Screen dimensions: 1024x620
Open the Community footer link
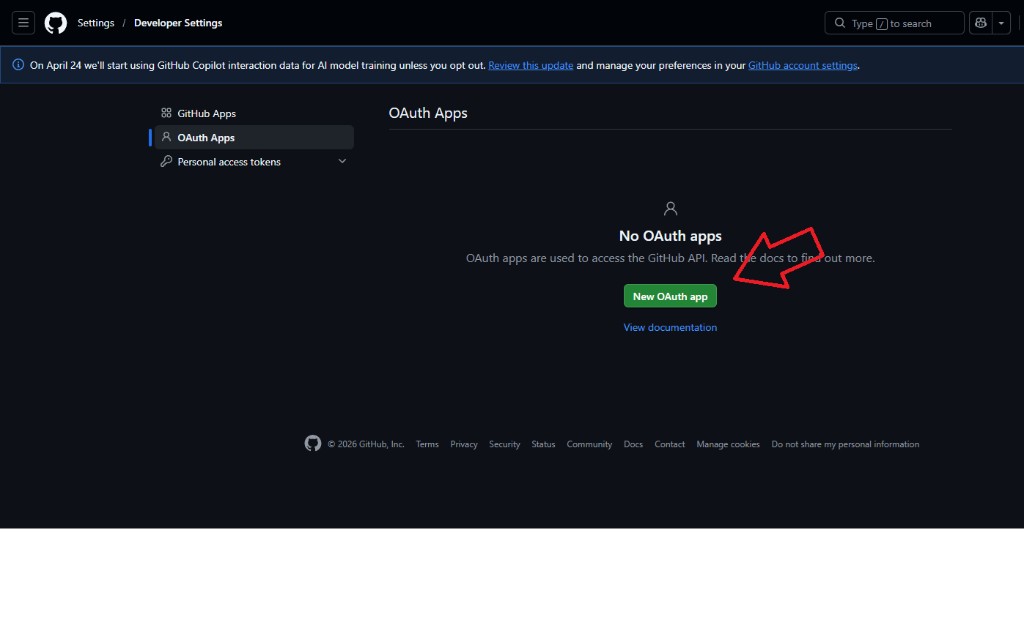589,444
